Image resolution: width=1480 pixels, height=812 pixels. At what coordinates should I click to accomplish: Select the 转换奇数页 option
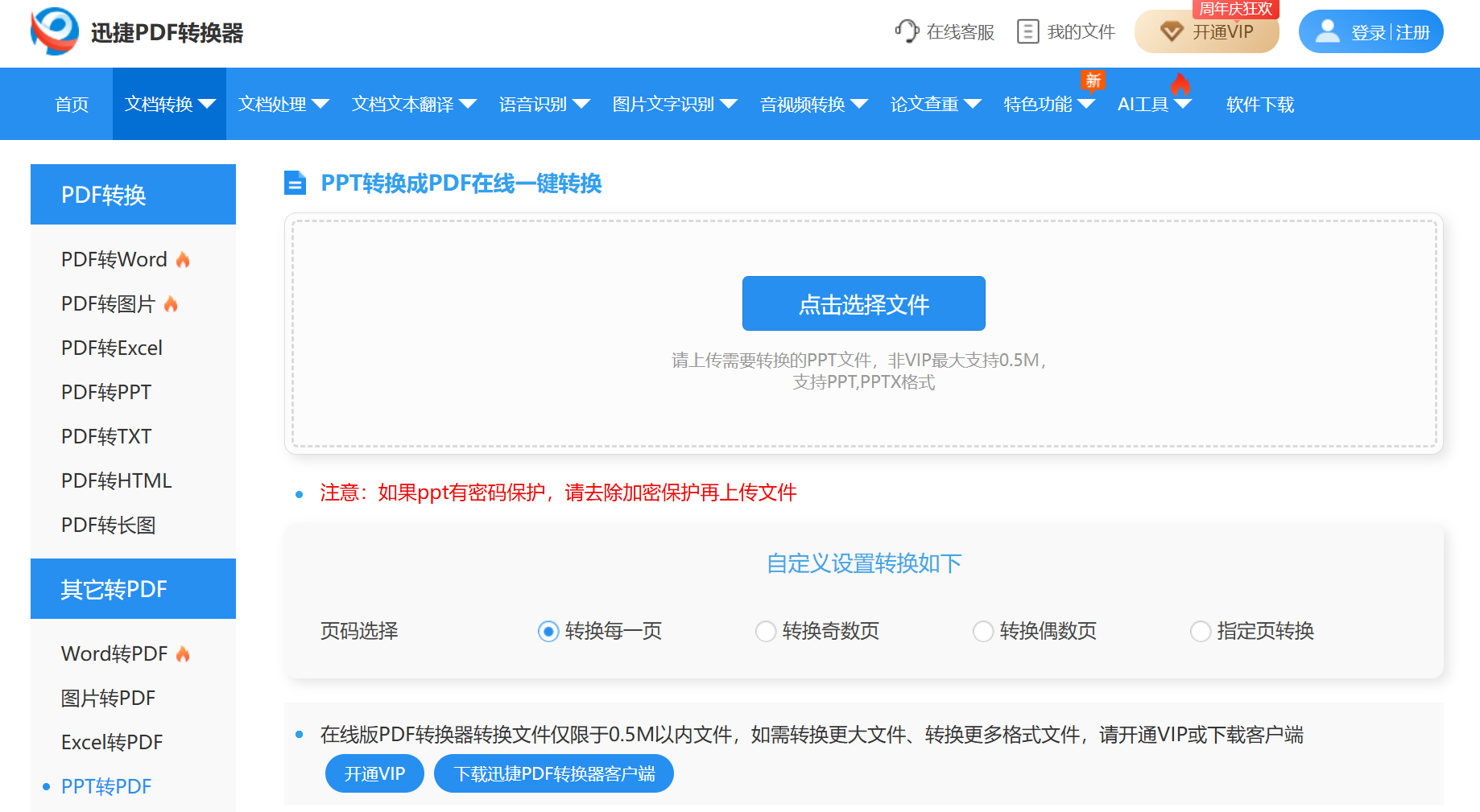click(765, 631)
